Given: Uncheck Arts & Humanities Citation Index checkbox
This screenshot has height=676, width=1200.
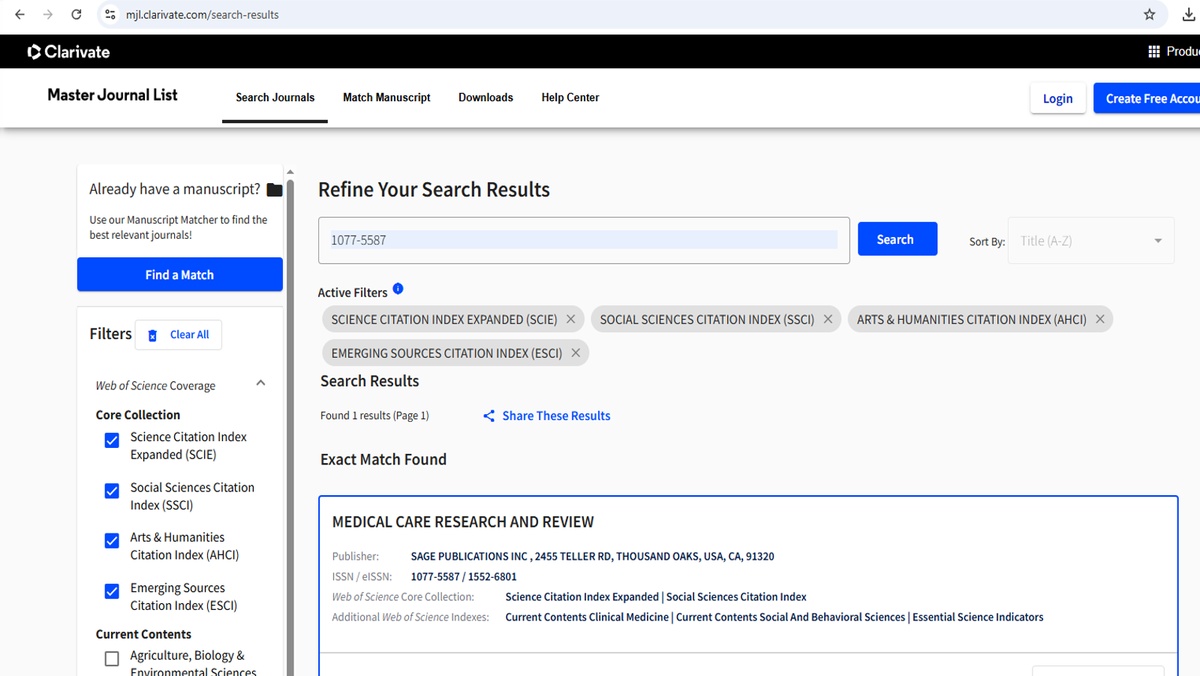Looking at the screenshot, I should 112,541.
